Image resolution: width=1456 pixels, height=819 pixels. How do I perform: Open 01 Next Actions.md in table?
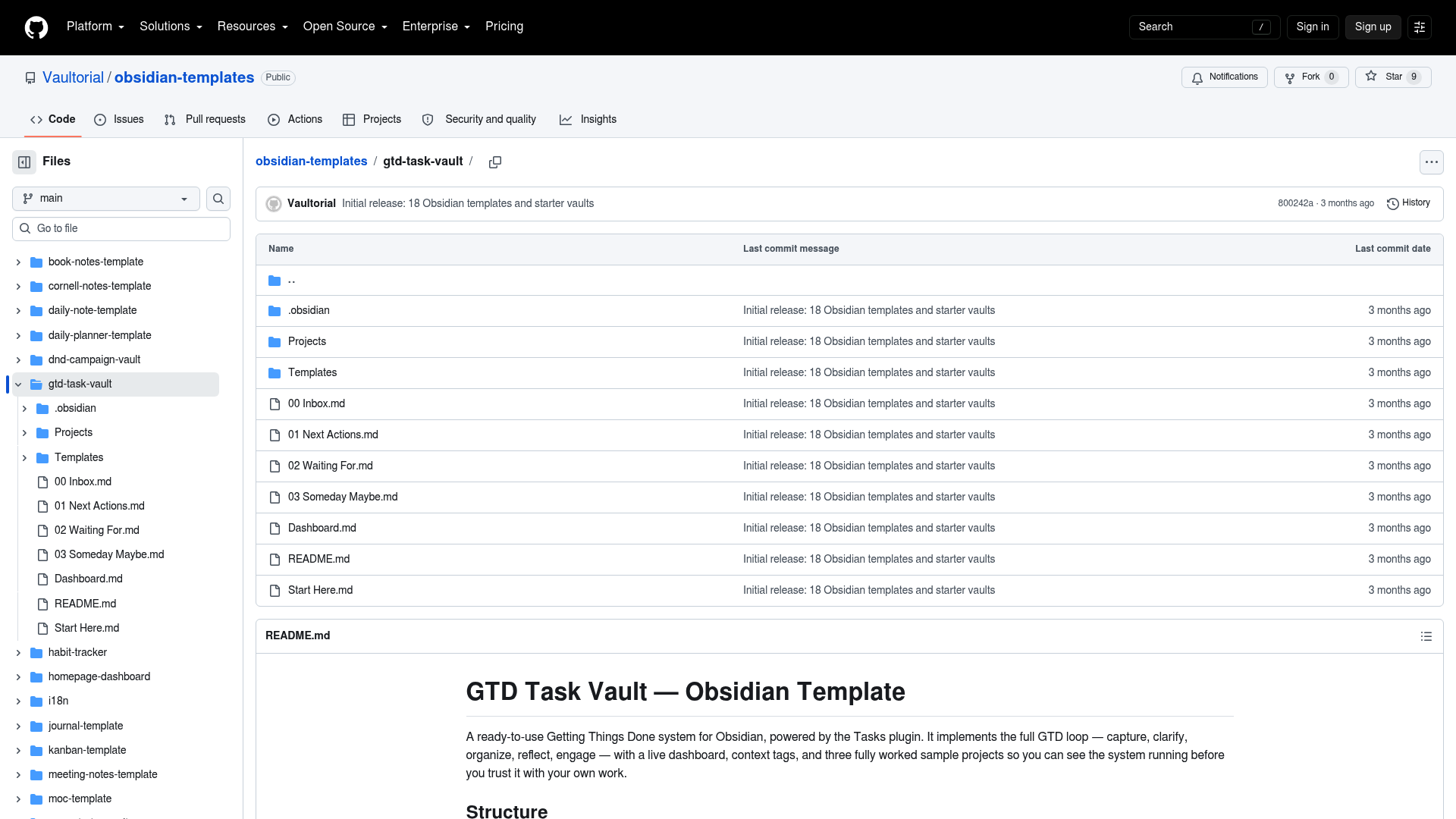pos(333,435)
